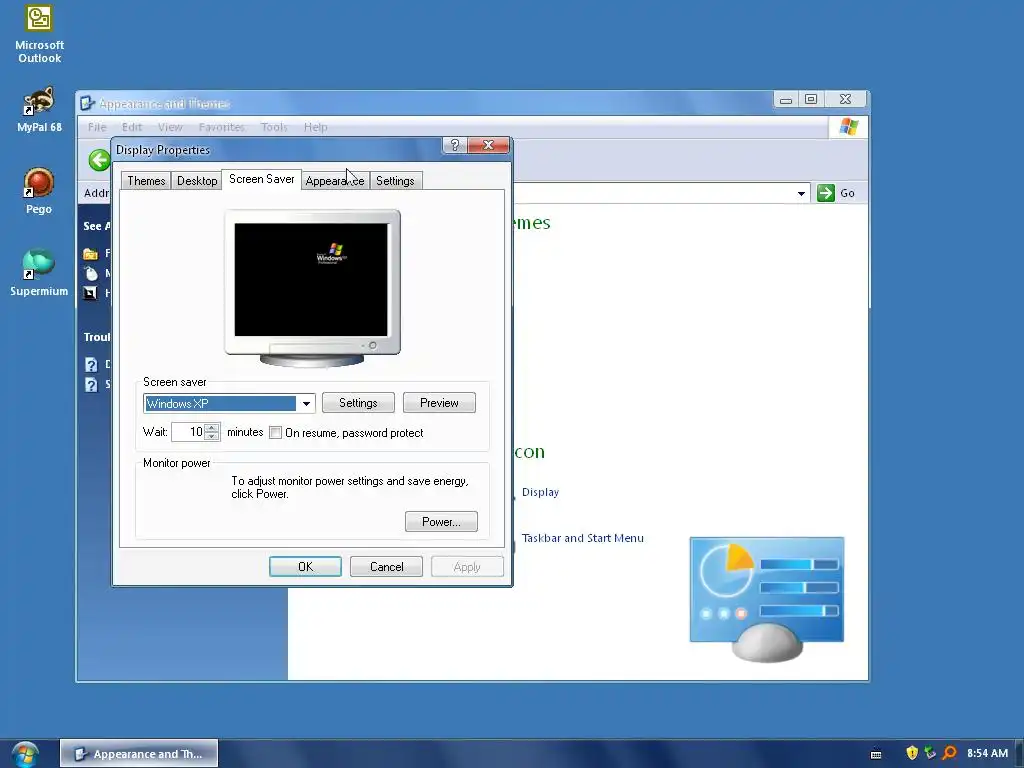The image size is (1024, 768).
Task: Click the green Back arrow in Appearance window
Action: (x=99, y=160)
